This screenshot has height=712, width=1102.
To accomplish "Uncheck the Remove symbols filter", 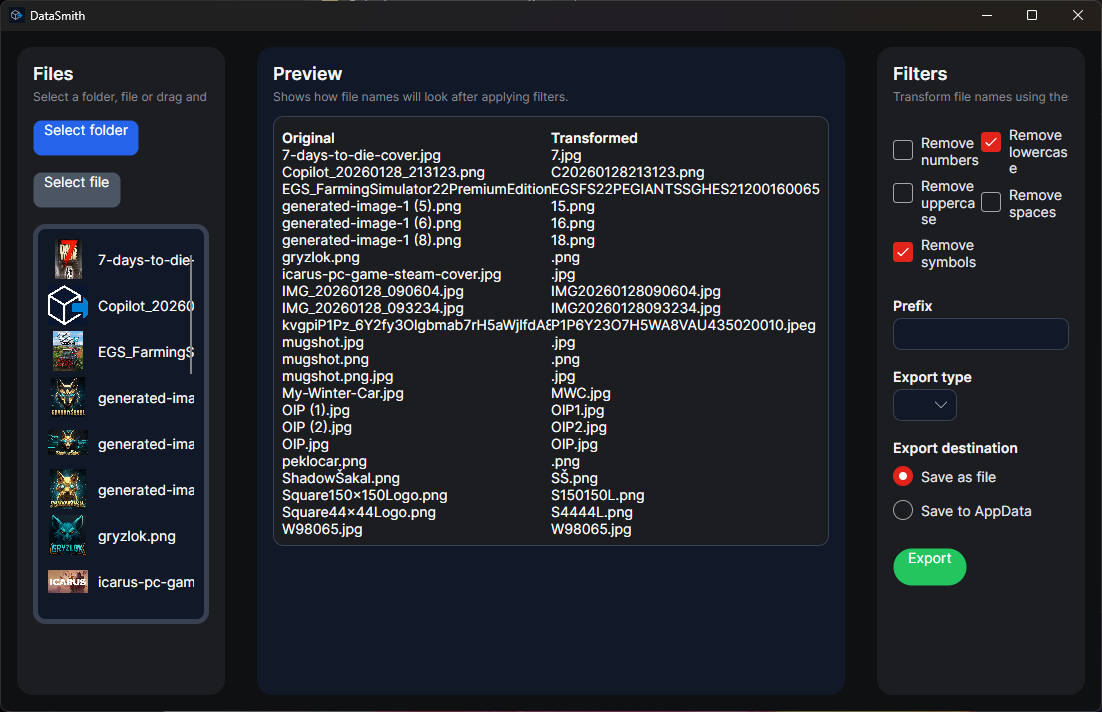I will tap(903, 253).
